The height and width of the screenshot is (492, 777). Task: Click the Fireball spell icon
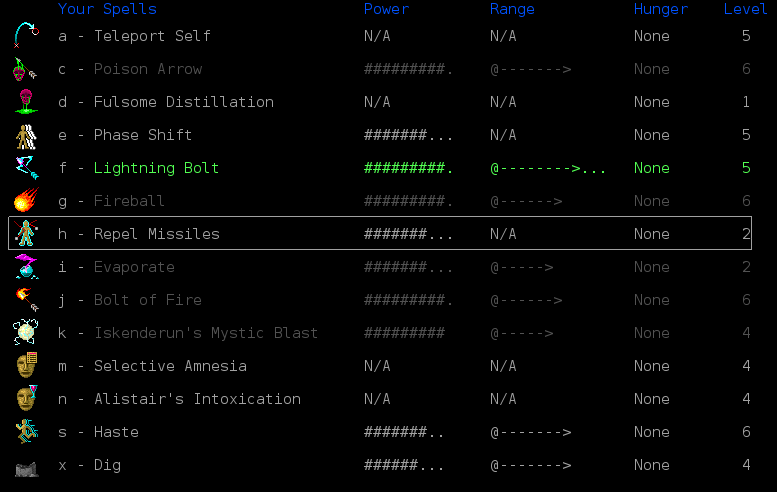coord(26,201)
